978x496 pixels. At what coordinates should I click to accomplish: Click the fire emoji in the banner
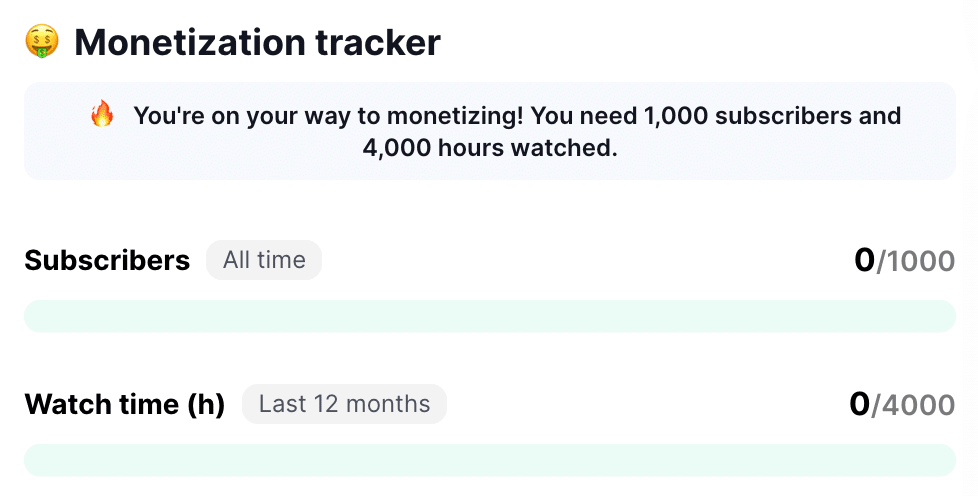point(102,115)
